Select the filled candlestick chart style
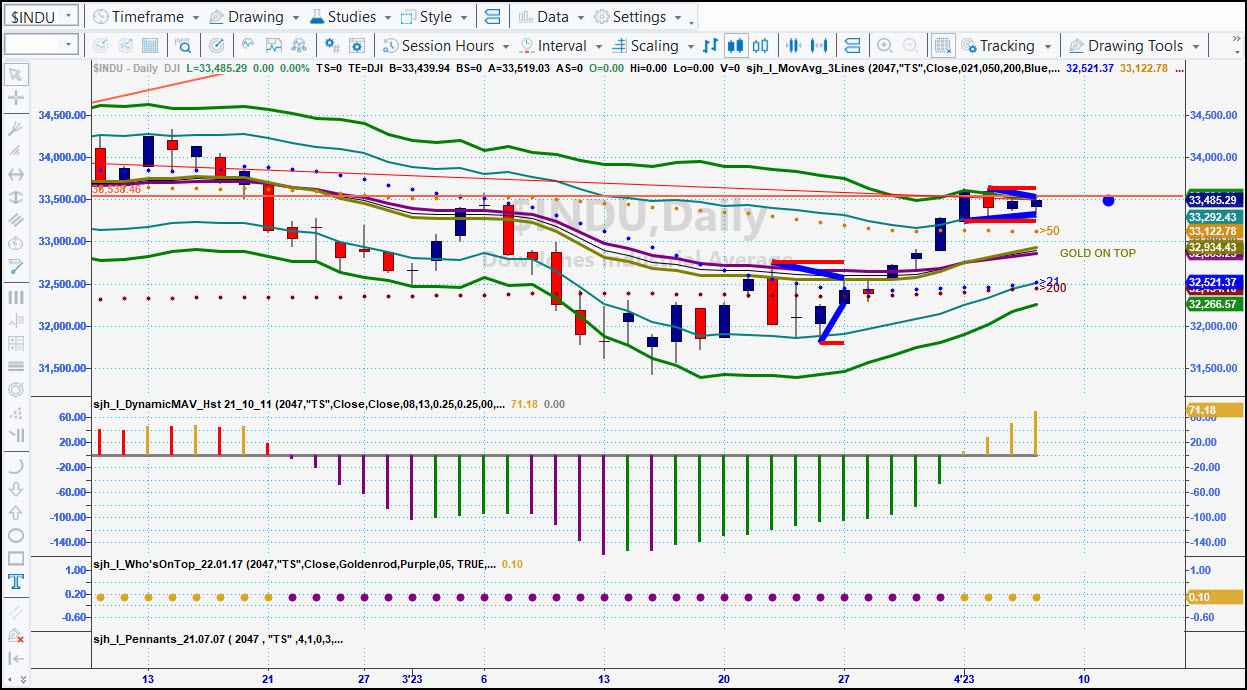This screenshot has width=1247, height=690. point(736,46)
